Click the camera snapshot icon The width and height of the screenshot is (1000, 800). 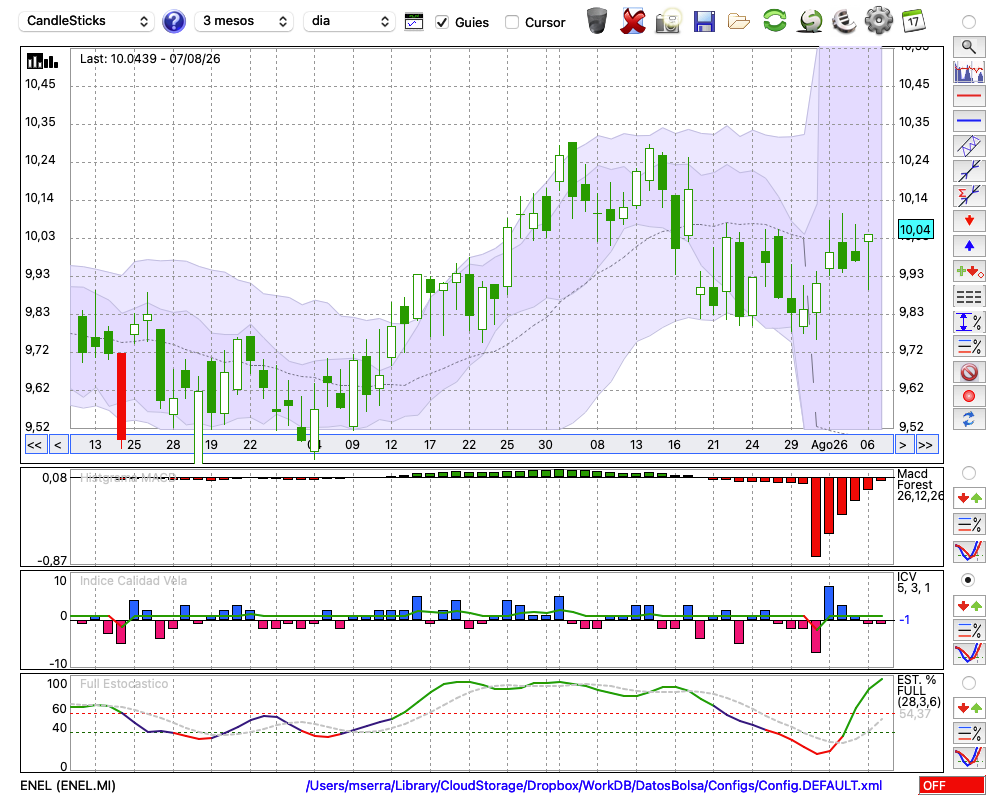tap(668, 21)
